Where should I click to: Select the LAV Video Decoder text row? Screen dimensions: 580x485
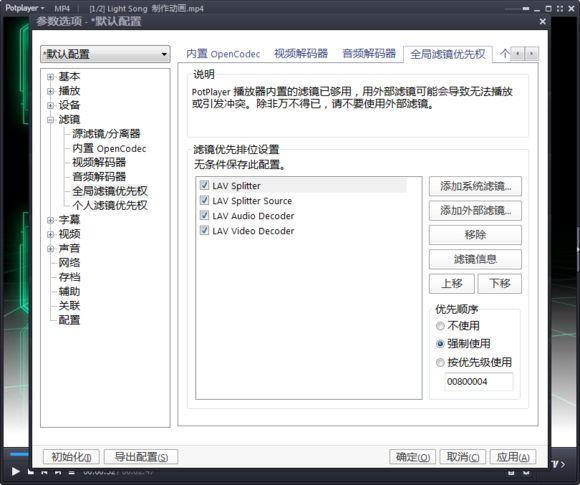253,231
